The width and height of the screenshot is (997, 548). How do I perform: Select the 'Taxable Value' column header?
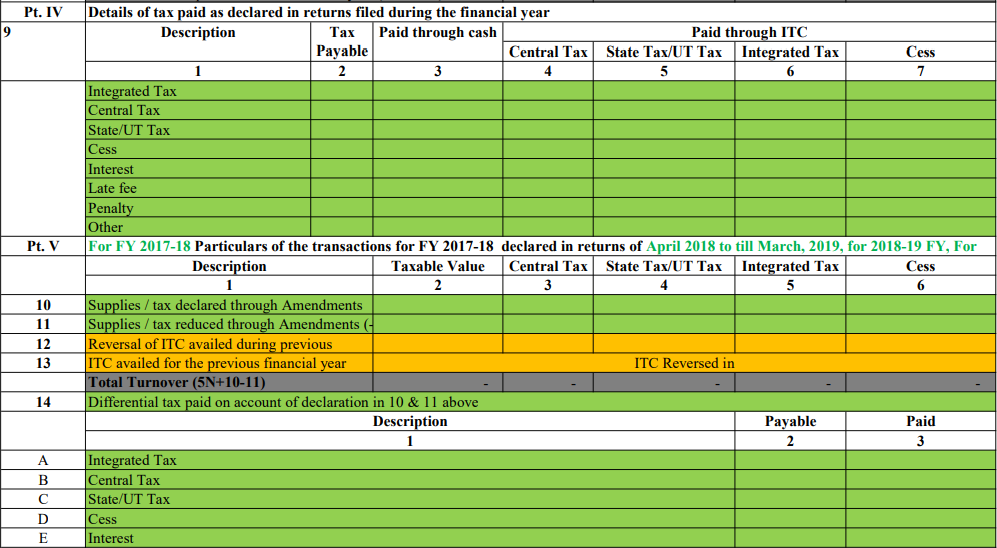pyautogui.click(x=437, y=266)
